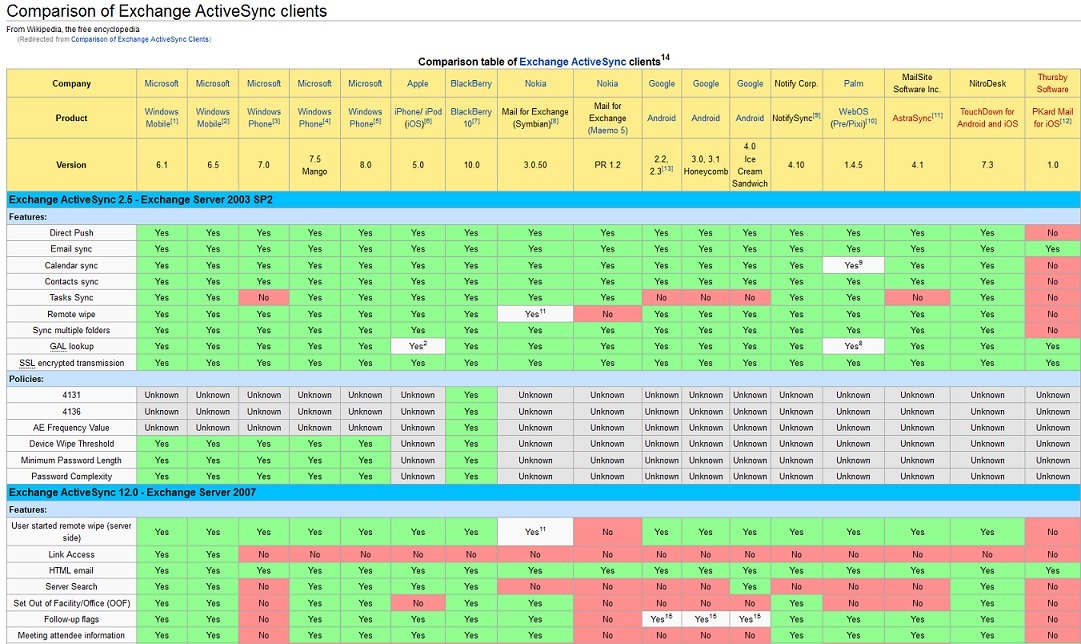Viewport: 1081px width, 644px height.
Task: Click the 'Set Out of Facility/Office (OOF)' row label
Action: tap(72, 603)
